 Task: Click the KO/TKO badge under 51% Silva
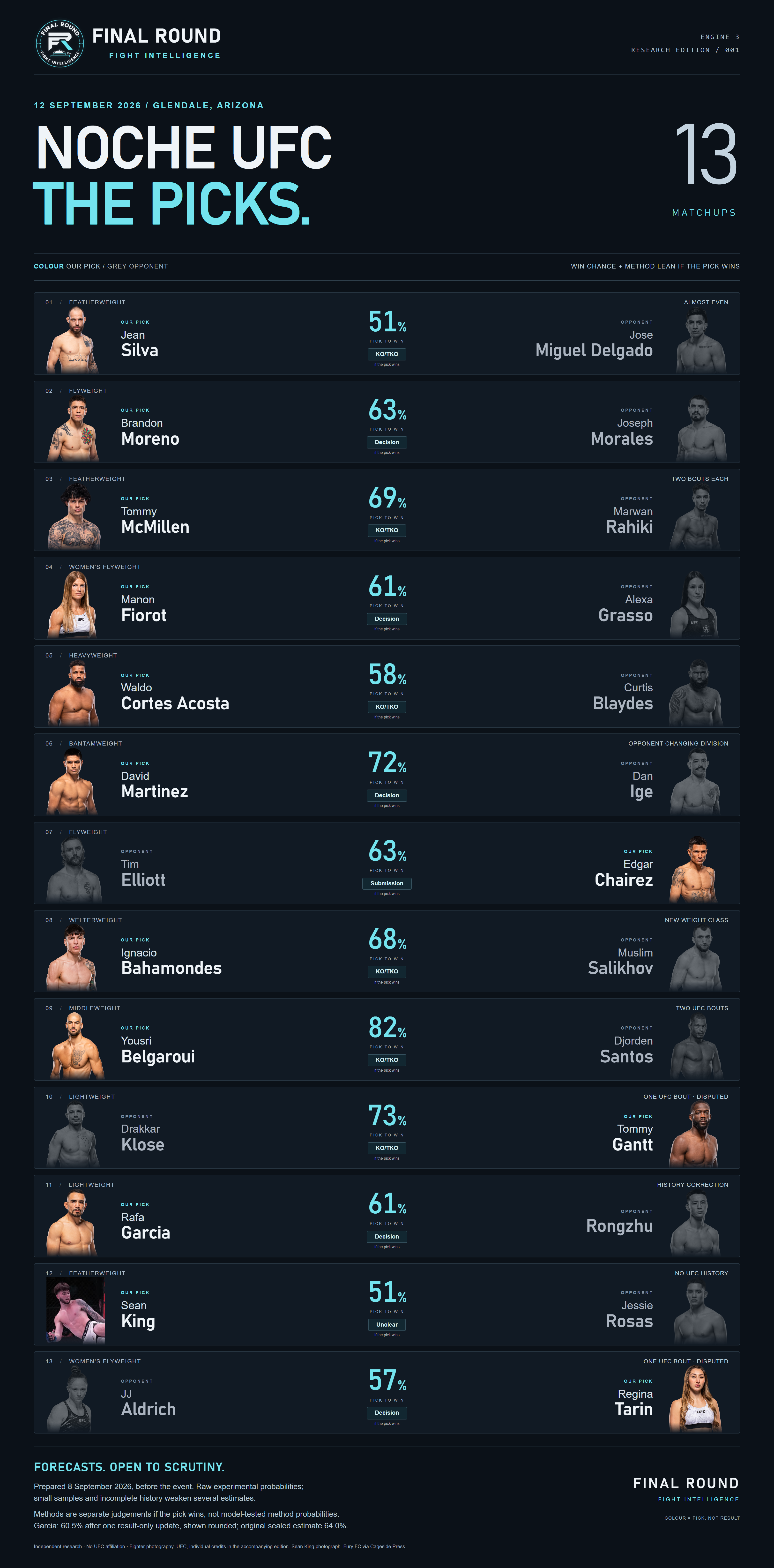click(x=387, y=354)
